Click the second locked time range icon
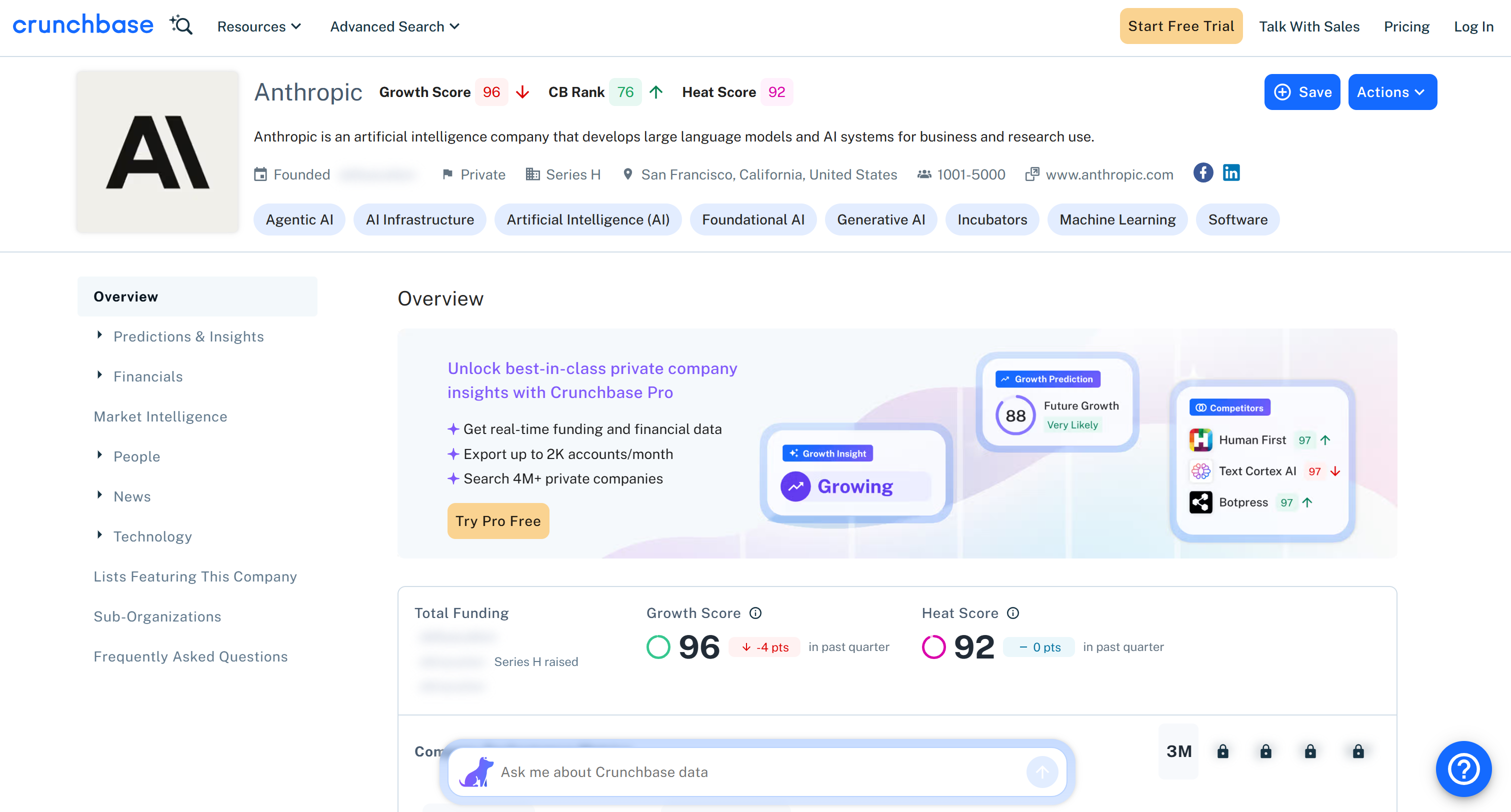This screenshot has width=1511, height=812. tap(1266, 751)
